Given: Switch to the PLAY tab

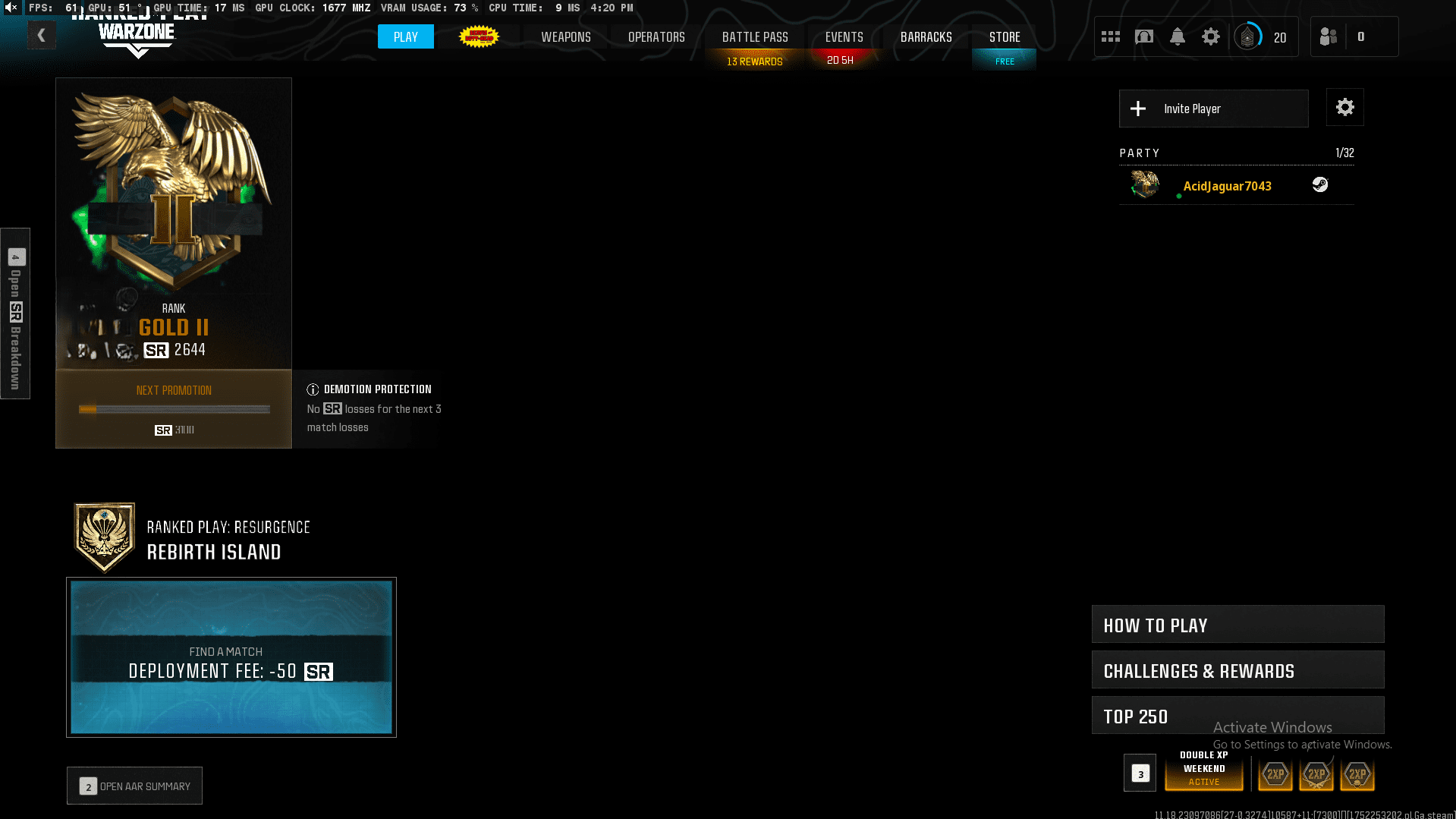Looking at the screenshot, I should (x=406, y=36).
